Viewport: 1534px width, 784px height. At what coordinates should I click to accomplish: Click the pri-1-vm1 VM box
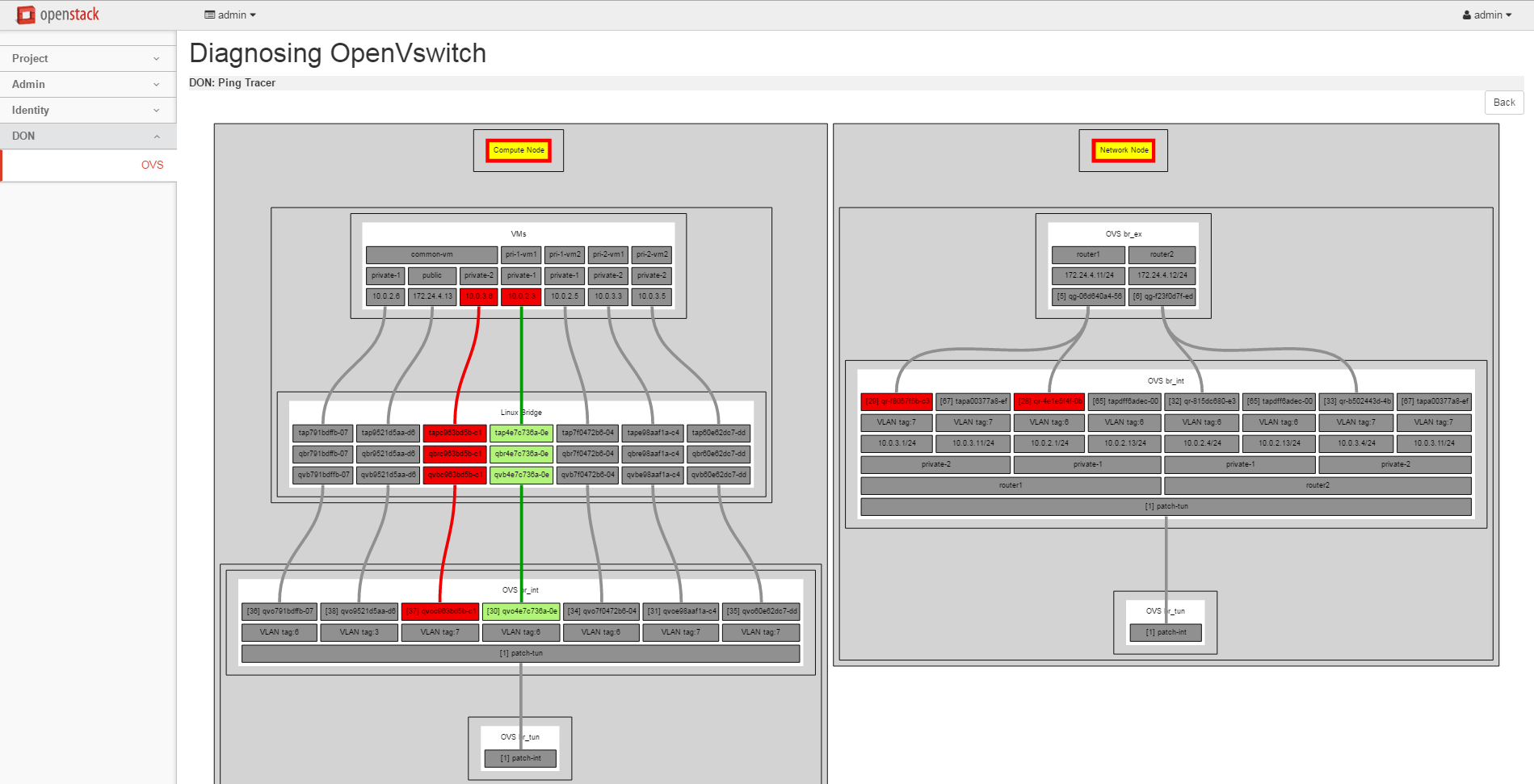(x=521, y=254)
